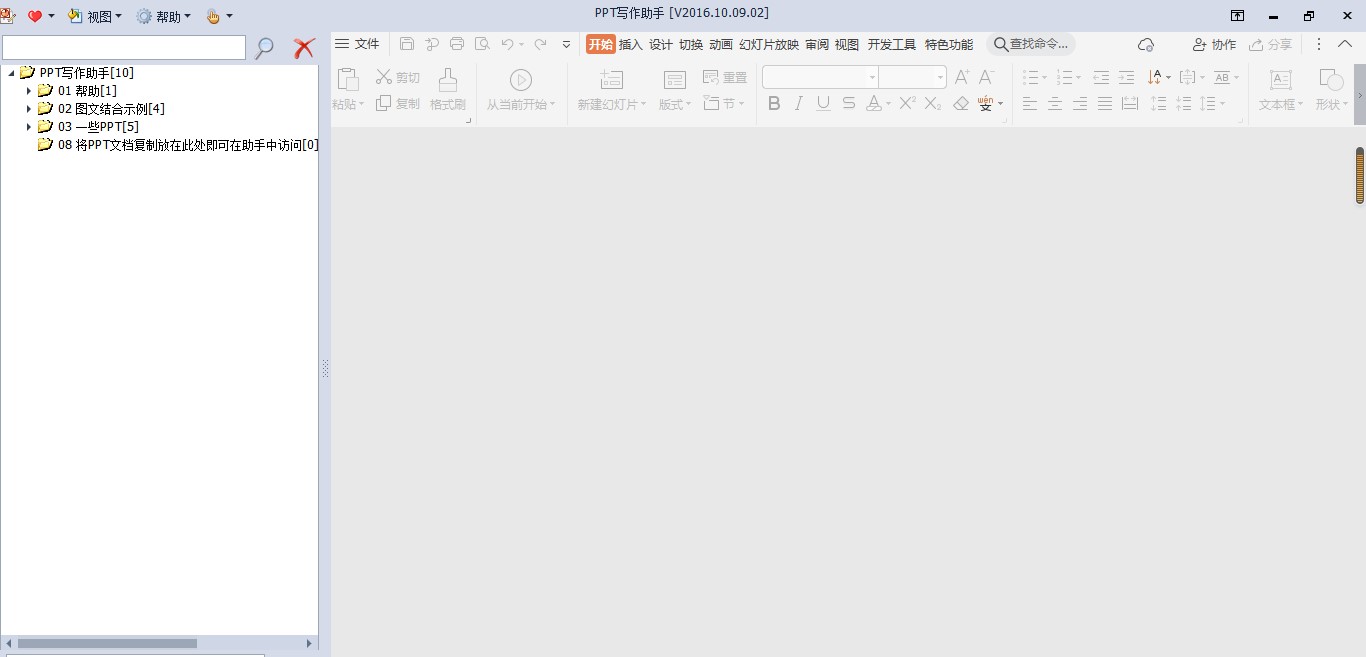This screenshot has height=657, width=1366.
Task: Click the 分享 share button
Action: 1270,44
